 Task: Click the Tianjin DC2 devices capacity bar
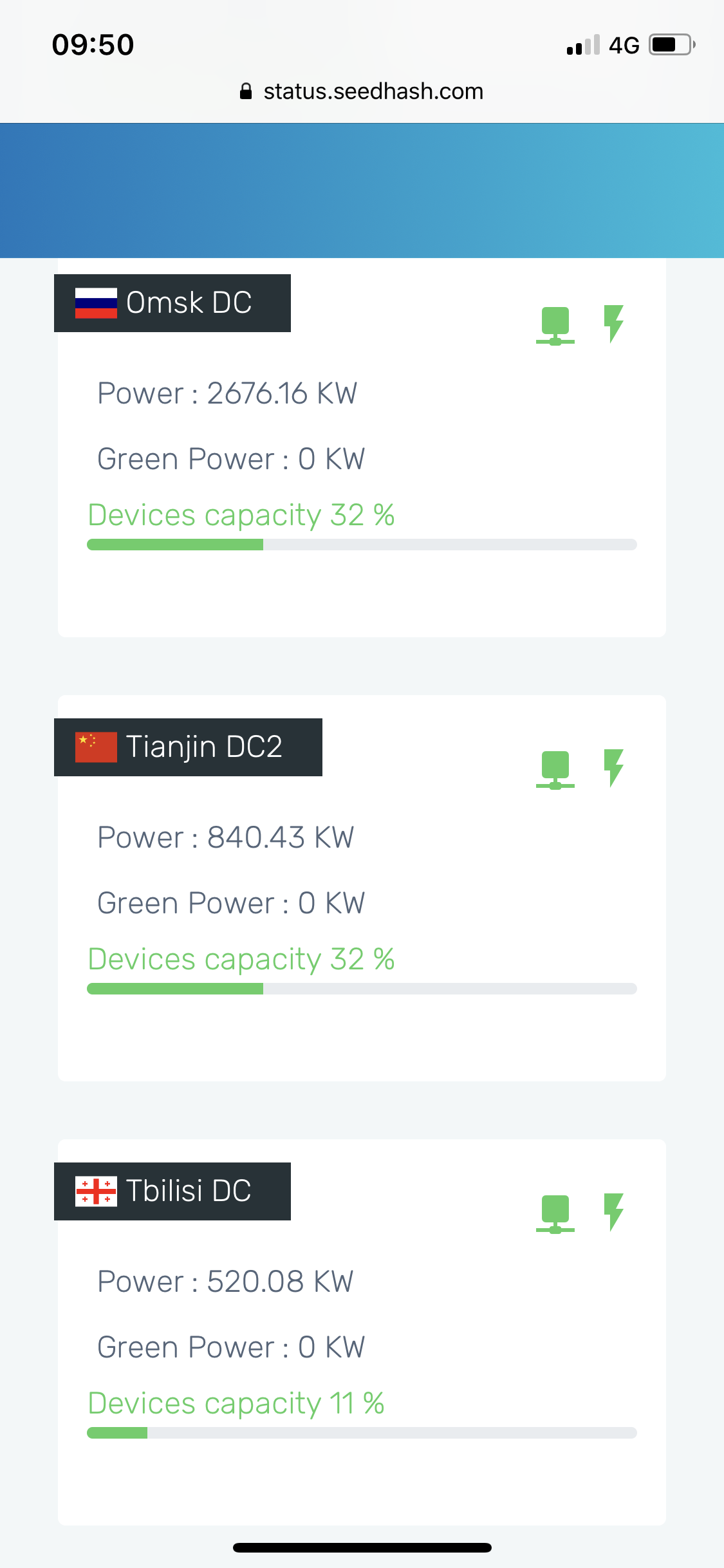(362, 989)
